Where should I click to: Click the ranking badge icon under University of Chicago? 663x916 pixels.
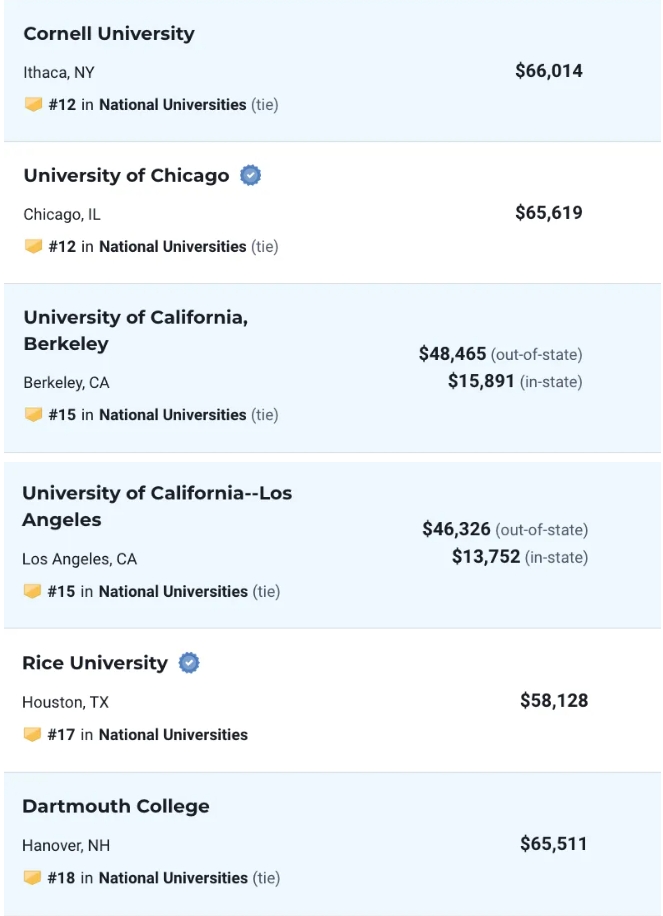(x=33, y=246)
